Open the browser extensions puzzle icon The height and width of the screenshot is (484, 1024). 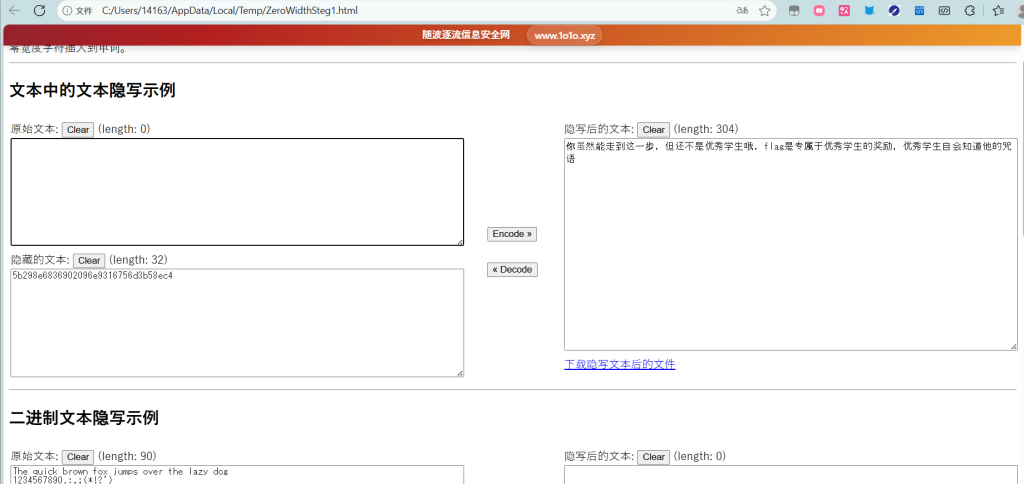[x=970, y=10]
